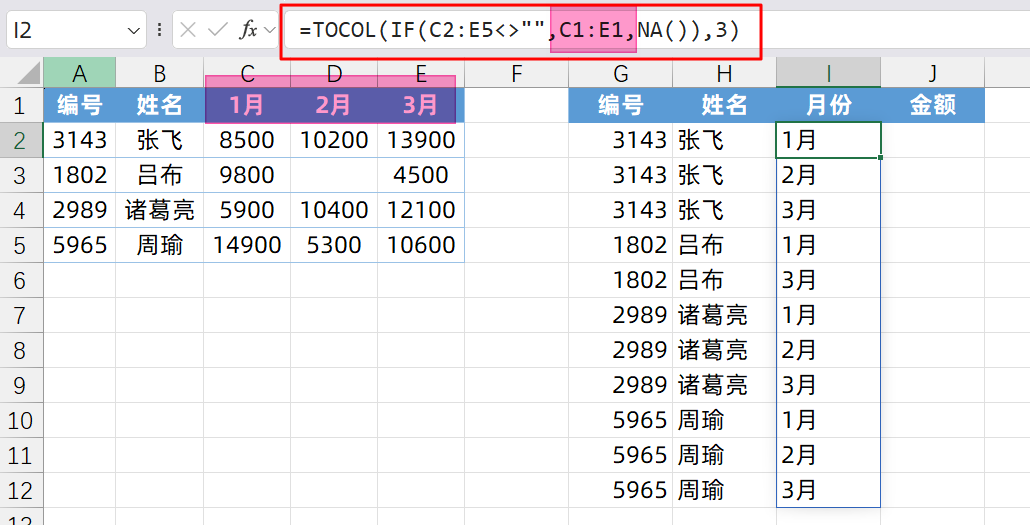The image size is (1030, 525).
Task: Select all cells with corner triangle
Action: [30, 73]
